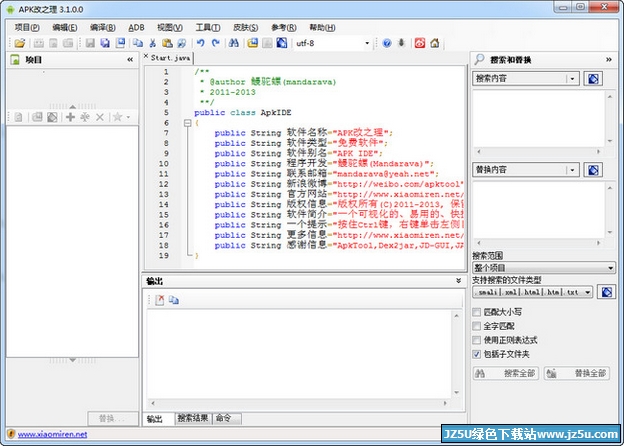Switch to the 搜索结果 tab
The image size is (624, 446).
(193, 418)
